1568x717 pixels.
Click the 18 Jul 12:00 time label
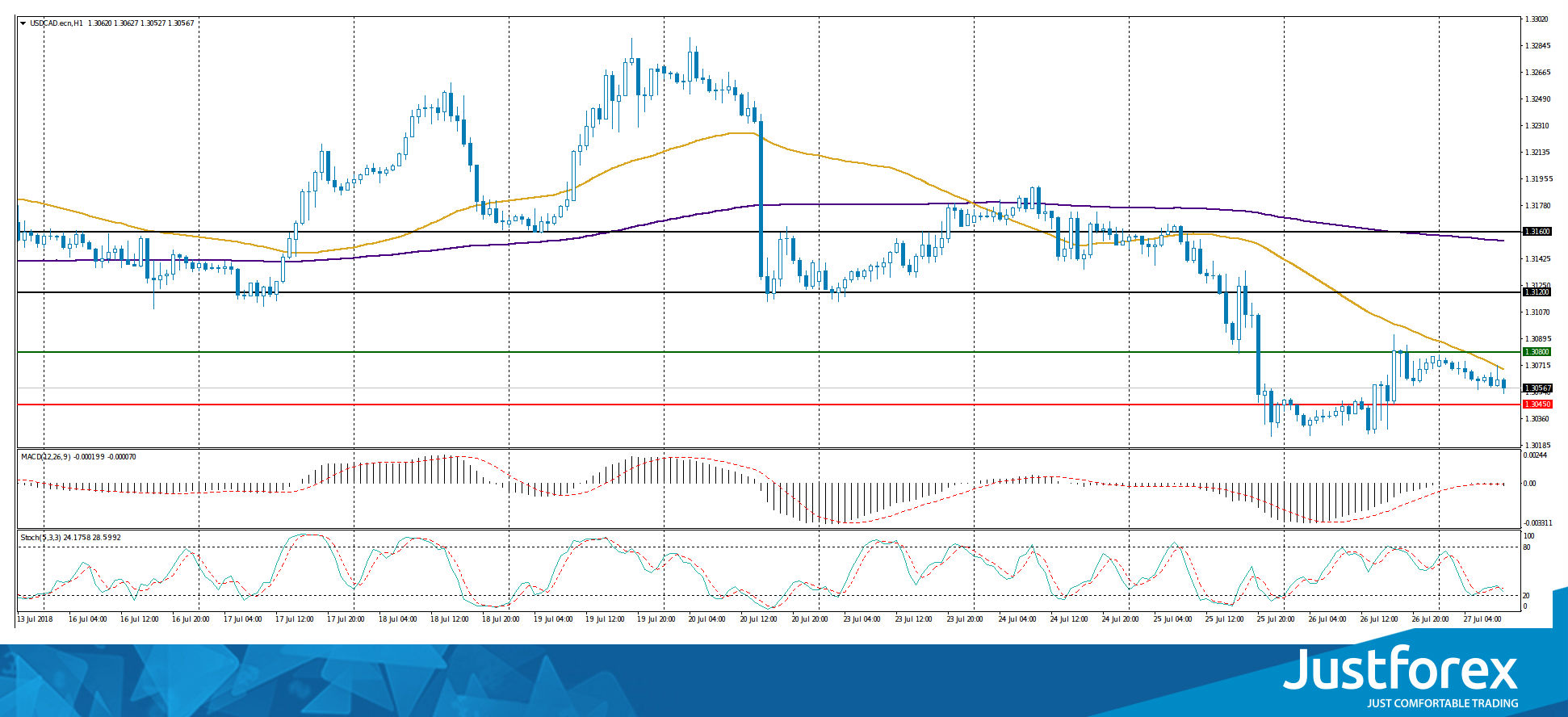[450, 619]
